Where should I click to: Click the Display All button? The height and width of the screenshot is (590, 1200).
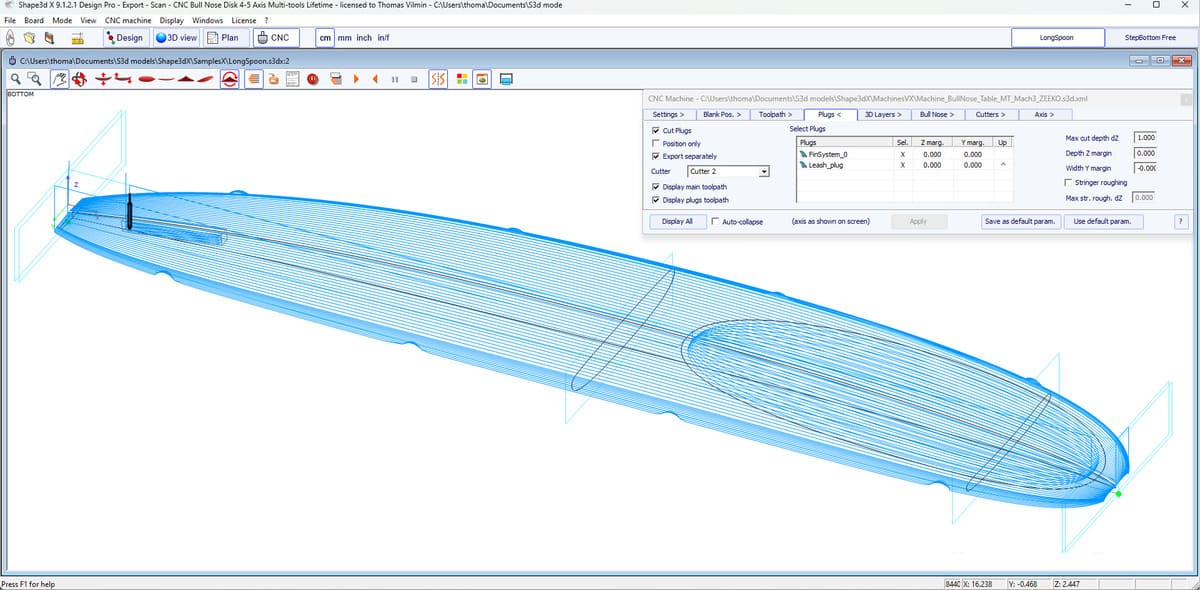[677, 221]
